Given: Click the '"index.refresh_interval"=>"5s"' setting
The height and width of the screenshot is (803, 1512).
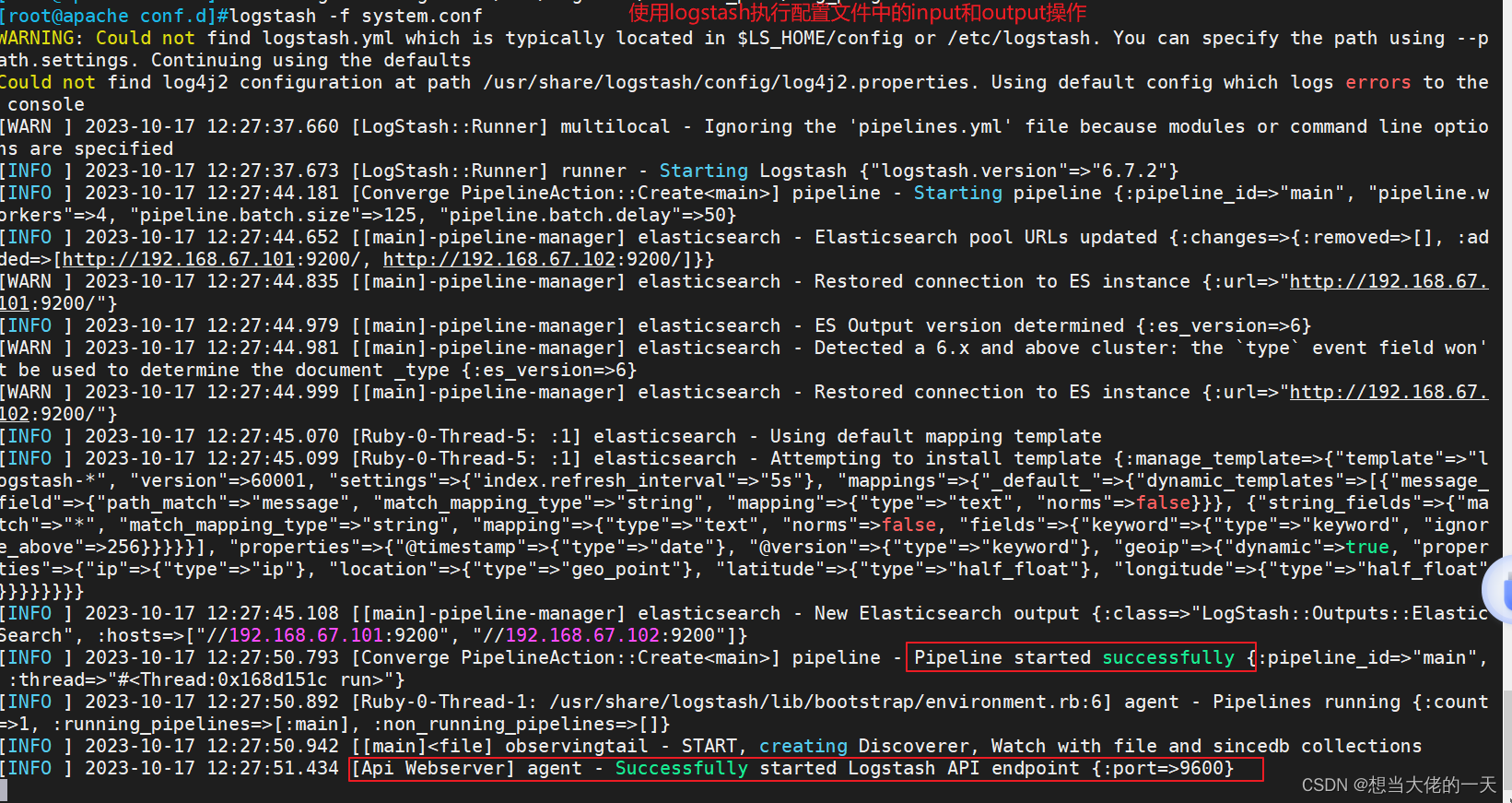Looking at the screenshot, I should coord(643,480).
